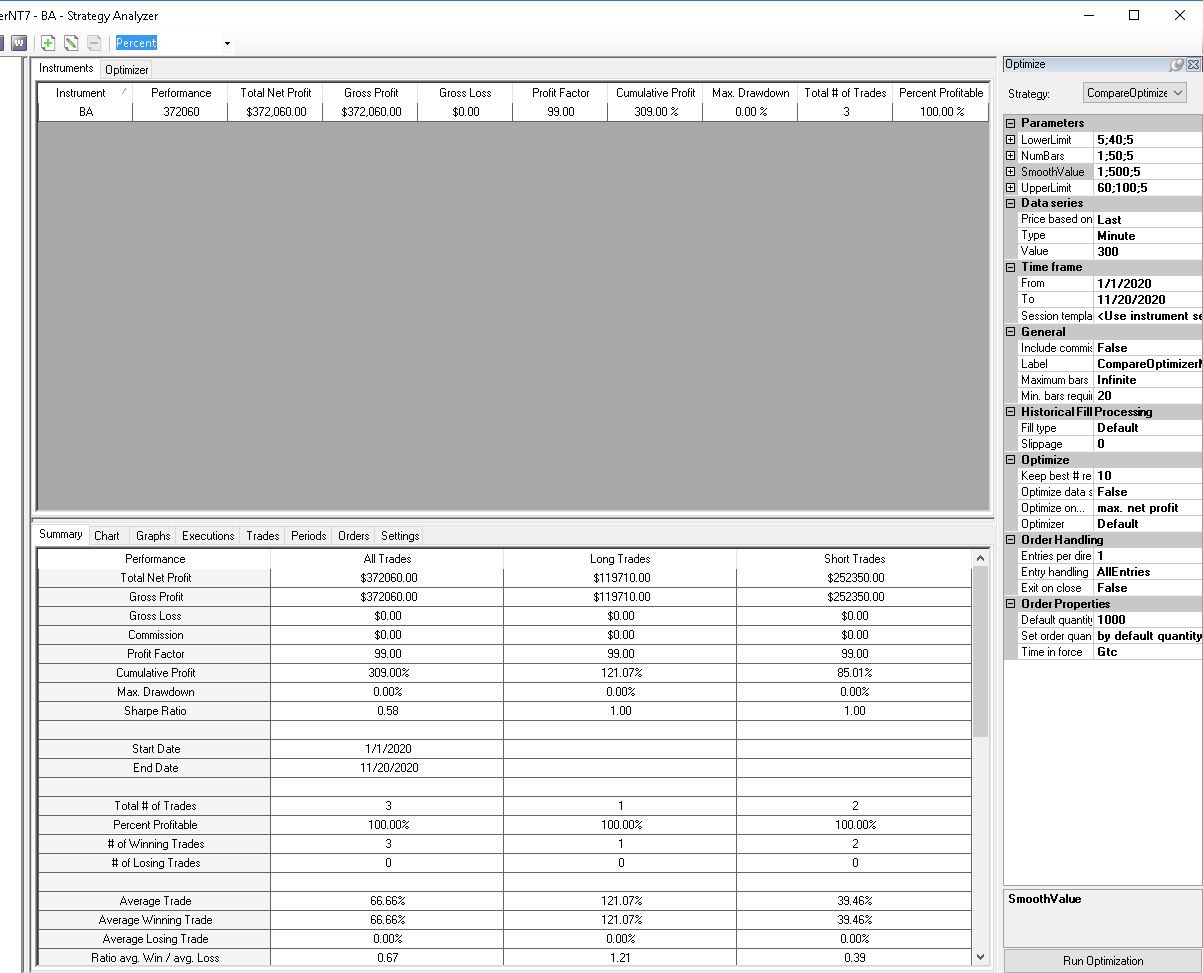Click the Summary vertical scrollbar thumb

[x=980, y=652]
